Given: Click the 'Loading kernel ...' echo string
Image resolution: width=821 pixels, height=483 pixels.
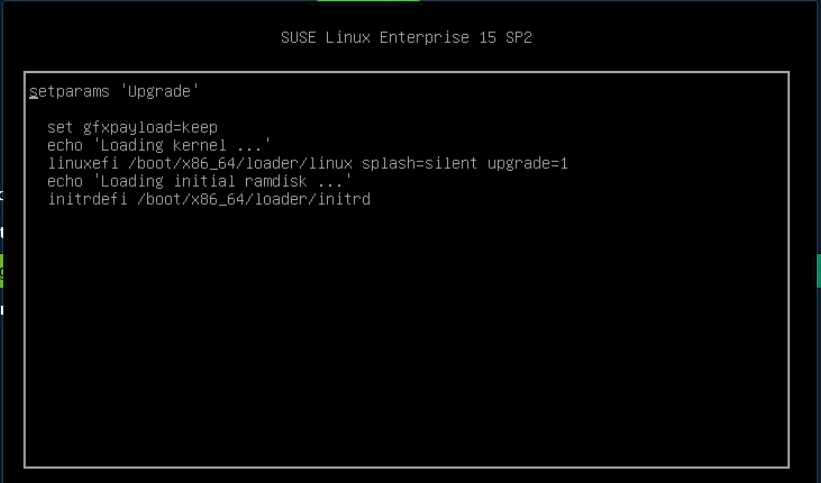Looking at the screenshot, I should coord(182,145).
